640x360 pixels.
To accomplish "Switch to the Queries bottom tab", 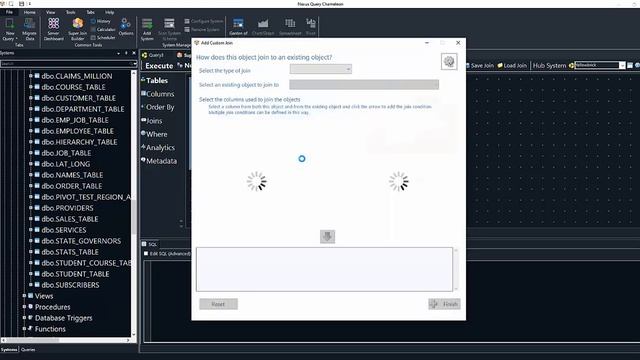I will pyautogui.click(x=28, y=349).
